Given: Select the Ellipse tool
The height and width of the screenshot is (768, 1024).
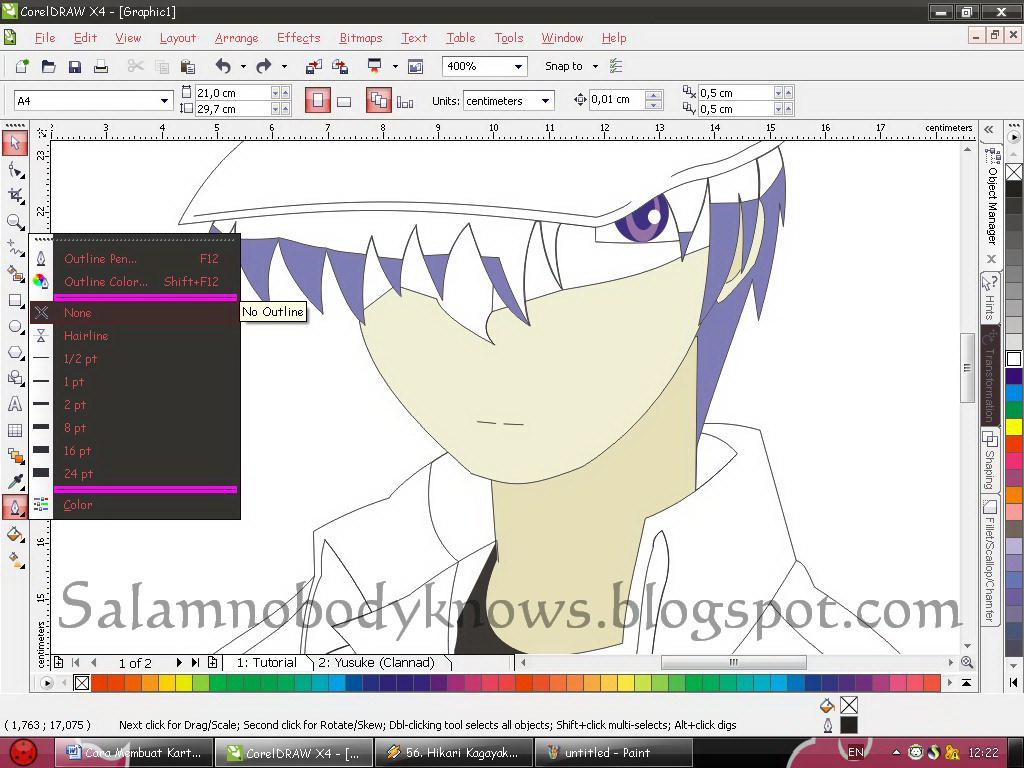Looking at the screenshot, I should click(x=15, y=327).
